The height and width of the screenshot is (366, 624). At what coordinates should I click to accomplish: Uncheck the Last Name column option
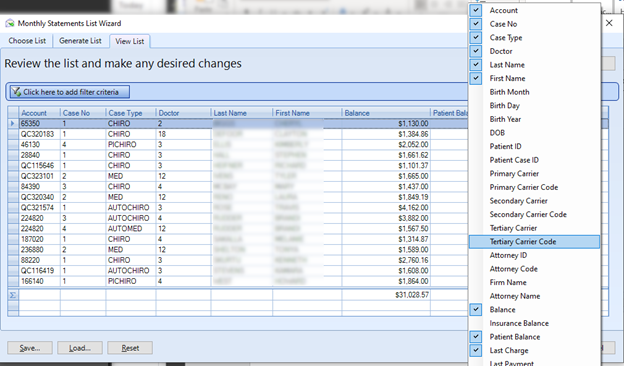[x=476, y=64]
